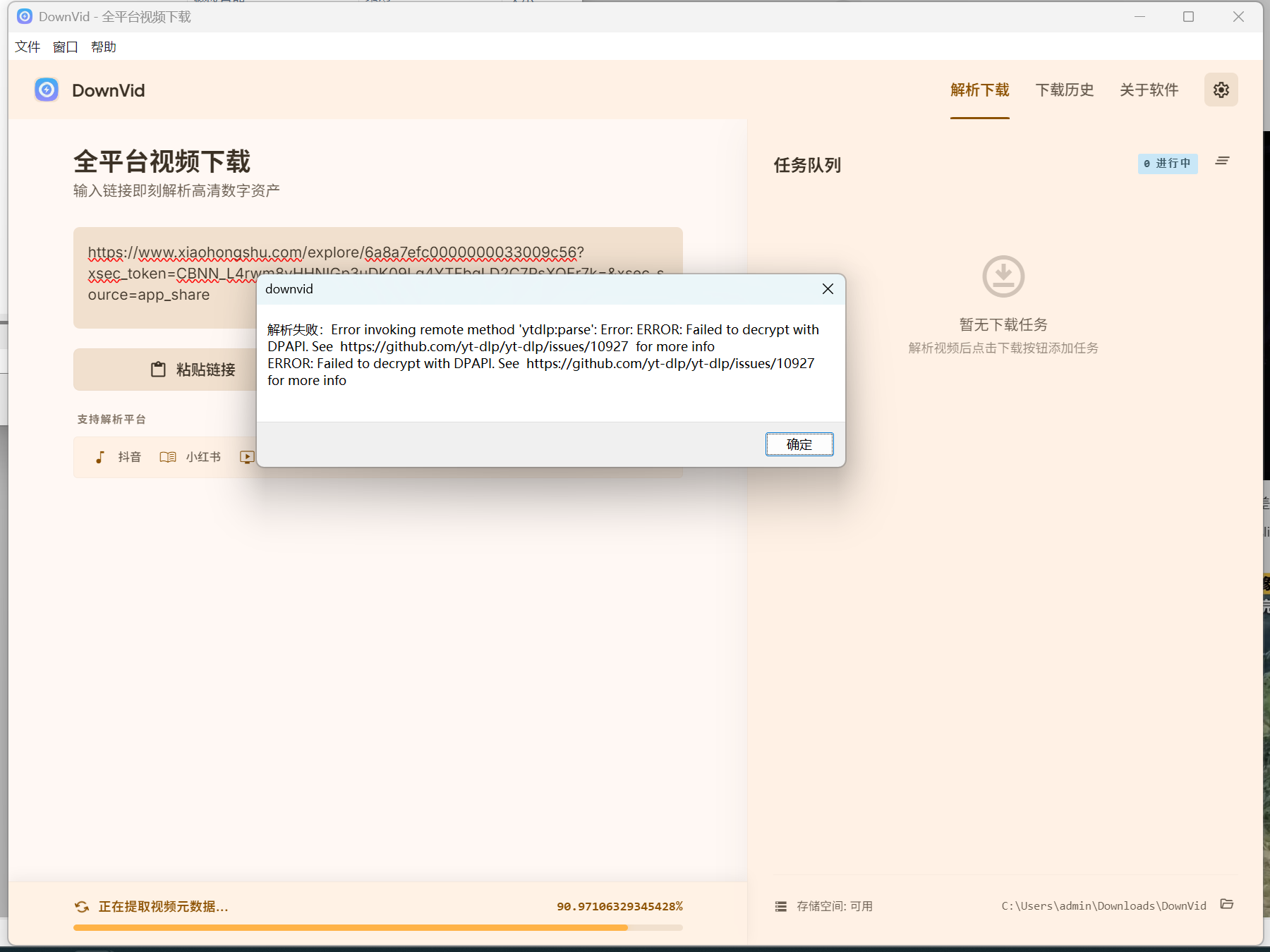Open the task queue list menu icon
Screen dimensions: 1270x952
click(x=1222, y=161)
